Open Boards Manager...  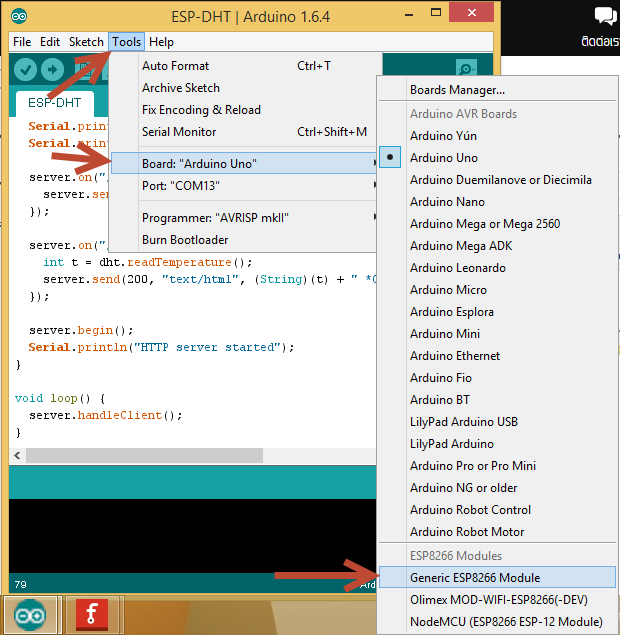497,89
